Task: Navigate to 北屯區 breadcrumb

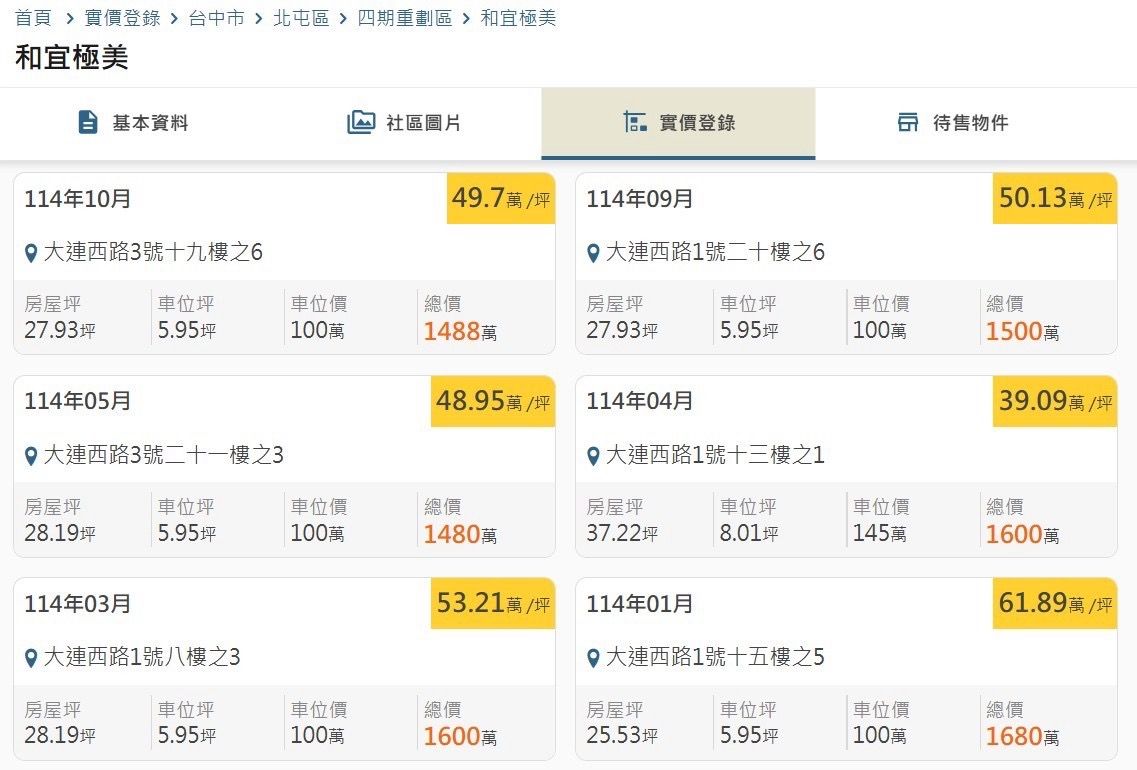Action: (x=301, y=18)
